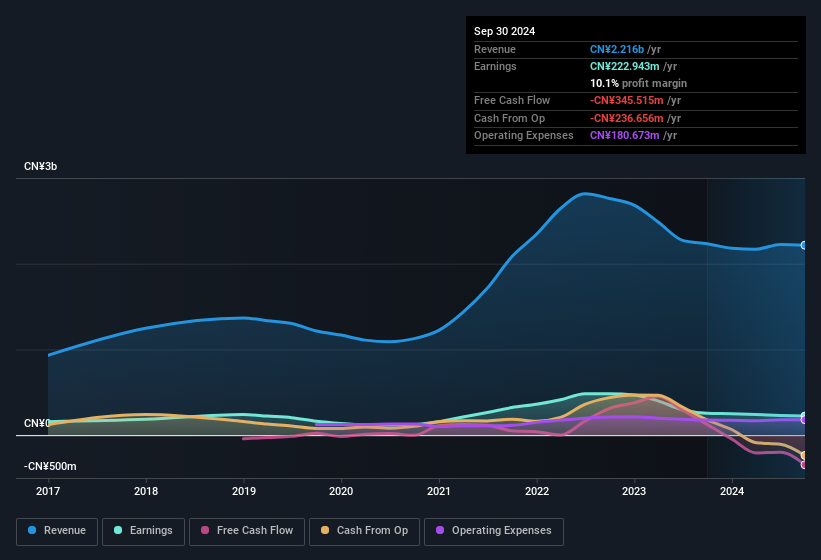The width and height of the screenshot is (821, 560).
Task: Click the 2020 x-axis label
Action: pyautogui.click(x=341, y=491)
